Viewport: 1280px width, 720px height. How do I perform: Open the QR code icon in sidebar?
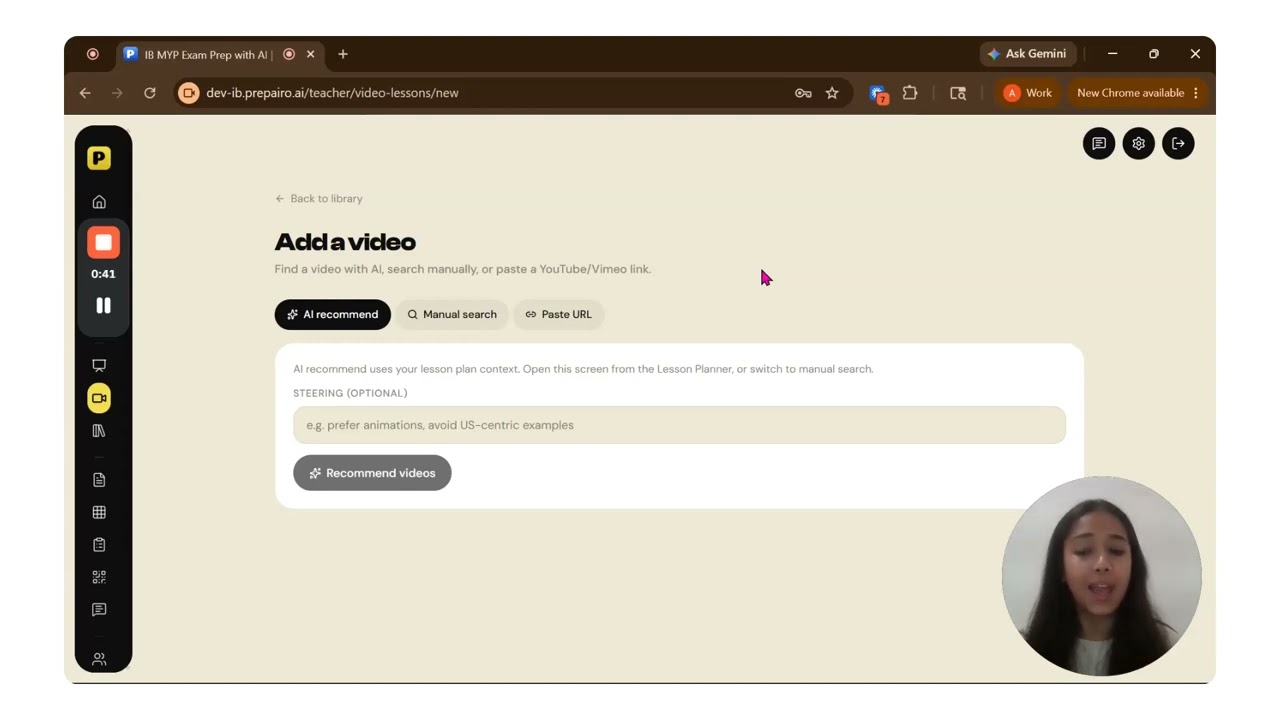point(99,577)
